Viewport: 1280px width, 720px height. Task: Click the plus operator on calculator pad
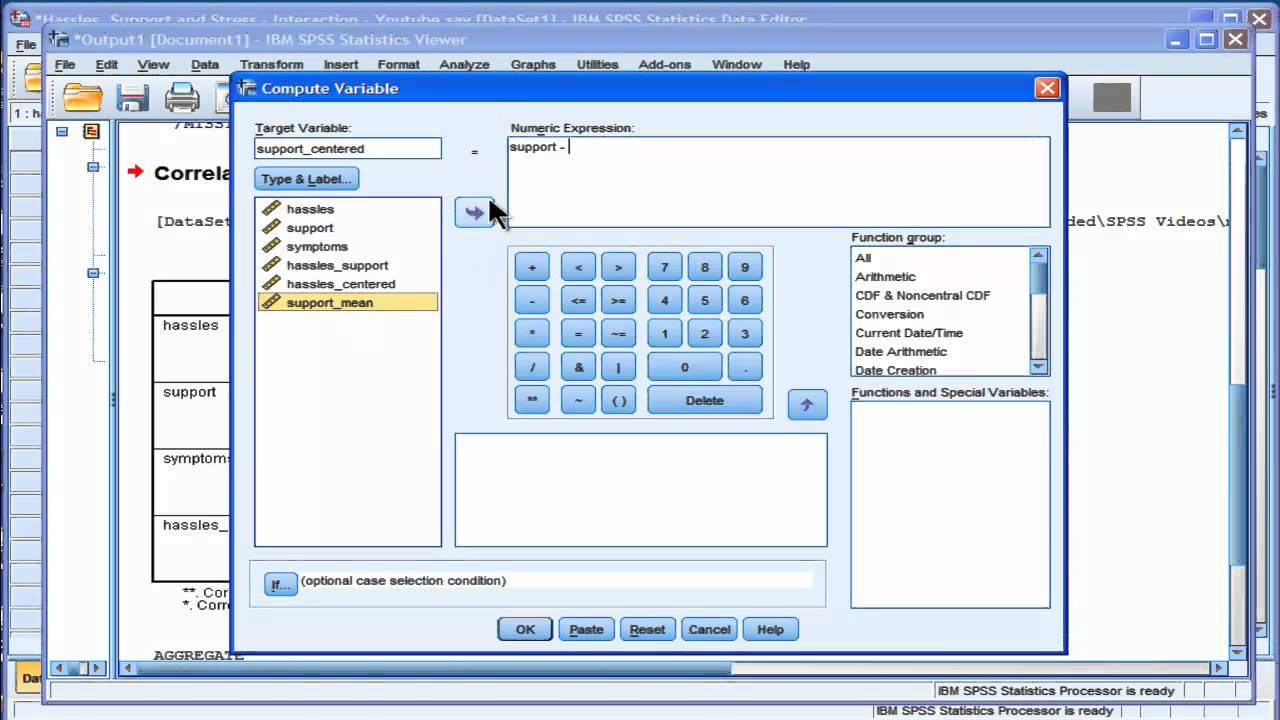click(532, 268)
